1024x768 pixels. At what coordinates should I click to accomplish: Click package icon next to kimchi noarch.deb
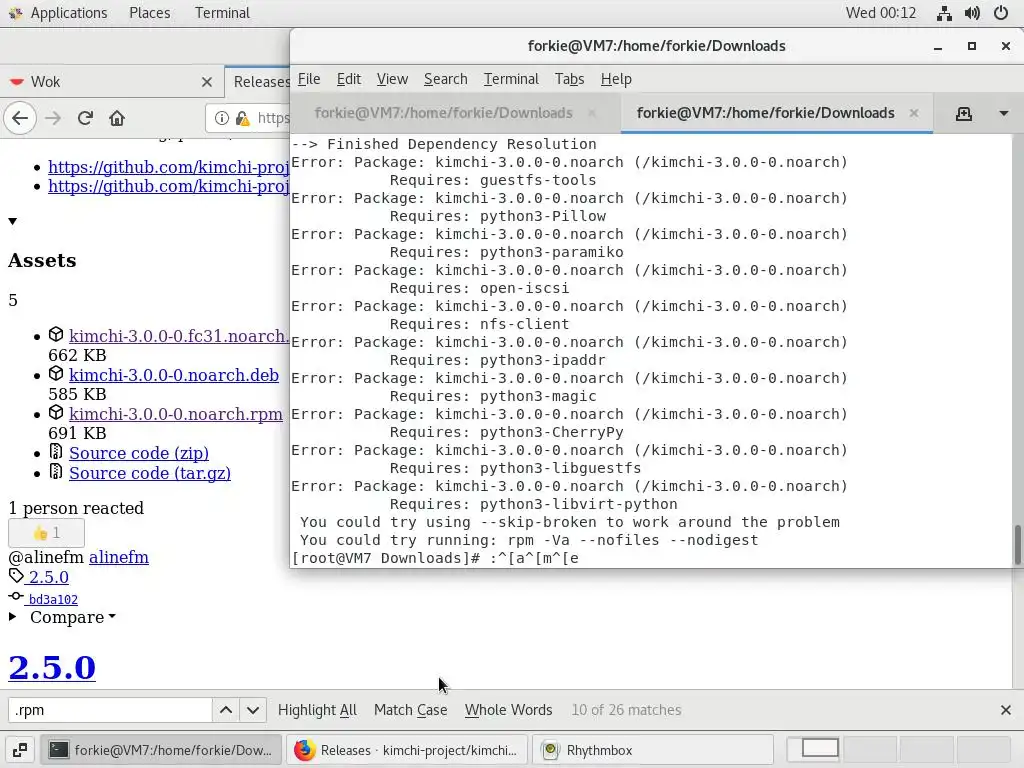point(56,374)
